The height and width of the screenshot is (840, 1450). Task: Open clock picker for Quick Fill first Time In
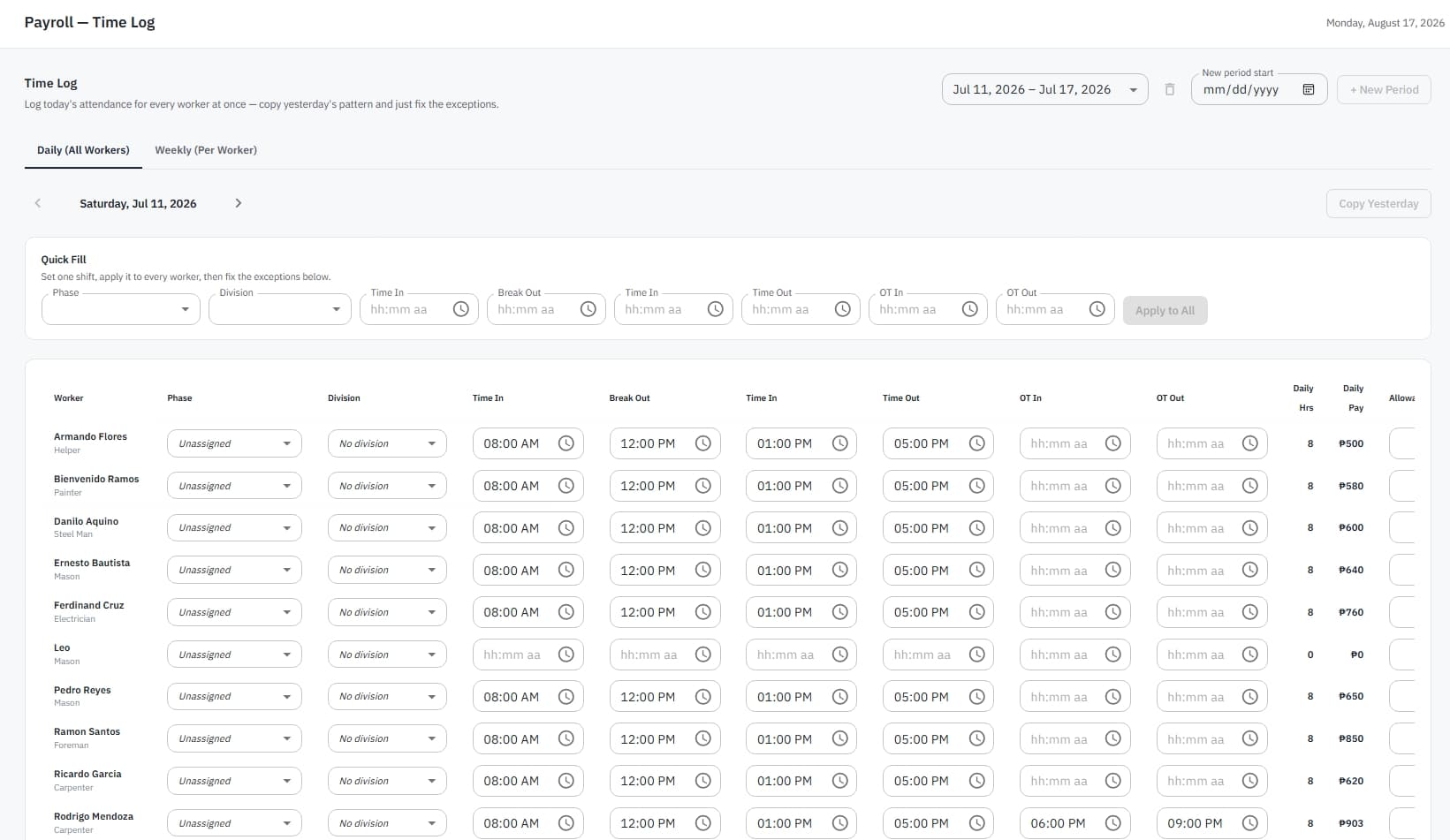pyautogui.click(x=461, y=309)
